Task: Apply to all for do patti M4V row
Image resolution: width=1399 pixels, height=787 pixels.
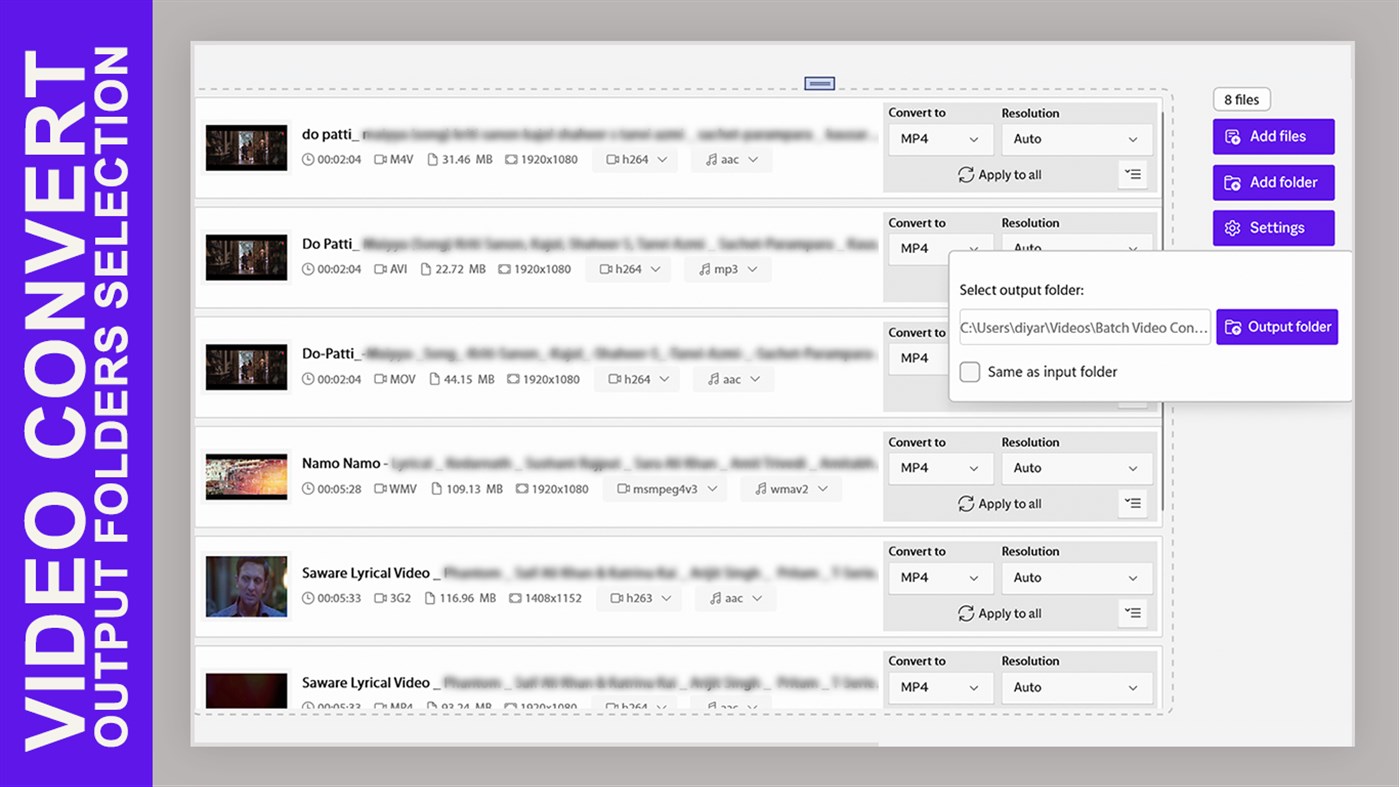Action: point(999,175)
